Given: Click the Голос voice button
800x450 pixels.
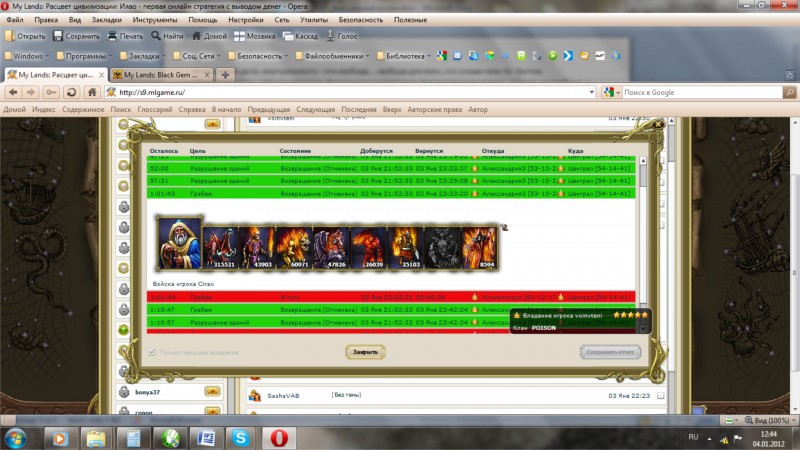Looking at the screenshot, I should tap(341, 36).
